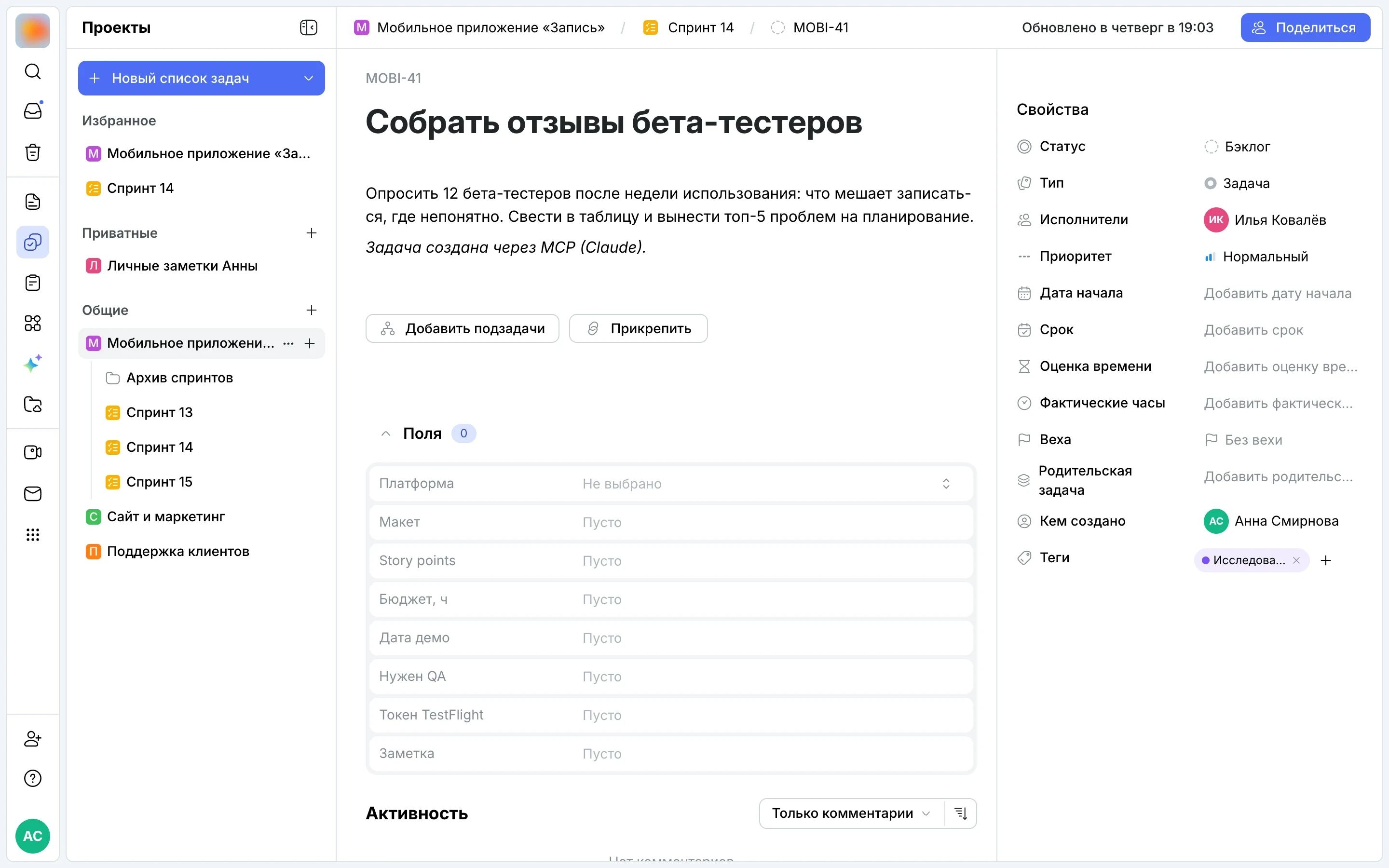Change priority Нормальный
The height and width of the screenshot is (868, 1389).
click(1256, 257)
